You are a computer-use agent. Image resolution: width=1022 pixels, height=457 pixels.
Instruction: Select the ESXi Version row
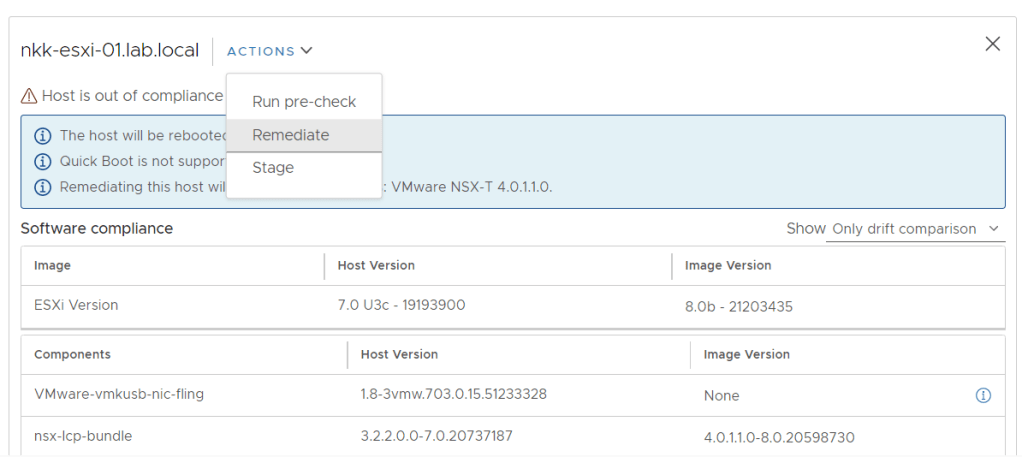(76, 305)
